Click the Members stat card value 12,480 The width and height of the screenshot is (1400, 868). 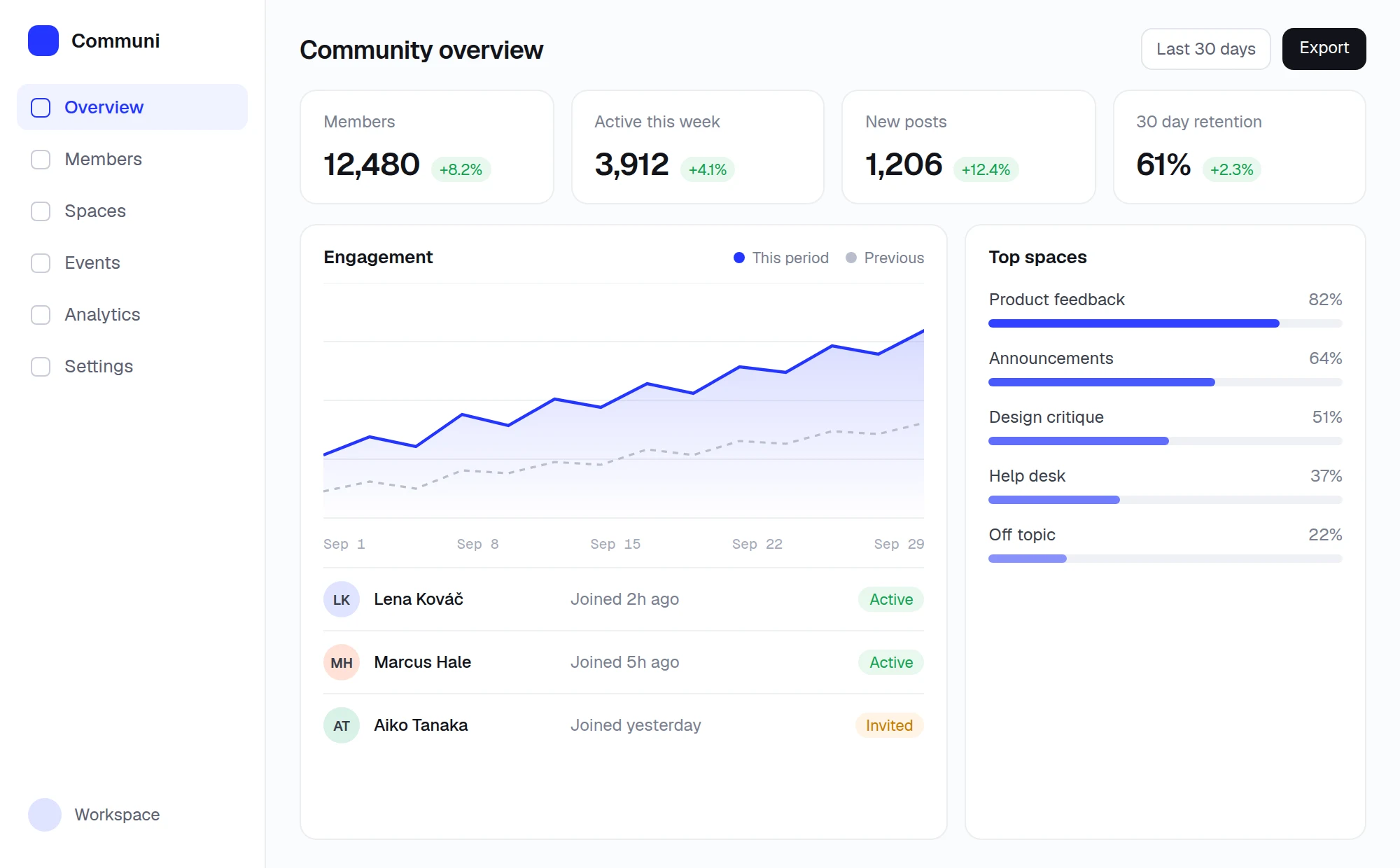click(x=372, y=165)
